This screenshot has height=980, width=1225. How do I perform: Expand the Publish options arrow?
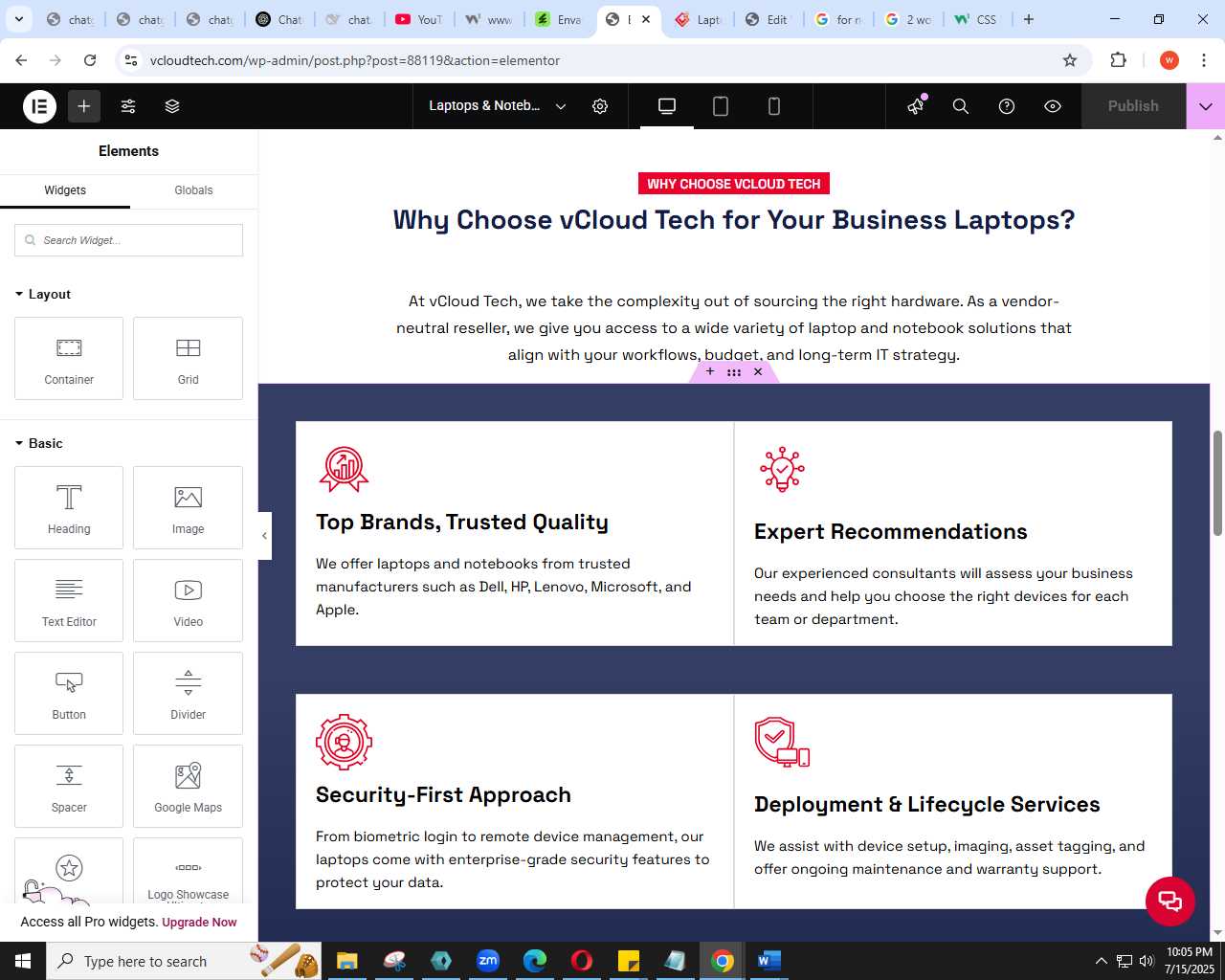(x=1206, y=106)
